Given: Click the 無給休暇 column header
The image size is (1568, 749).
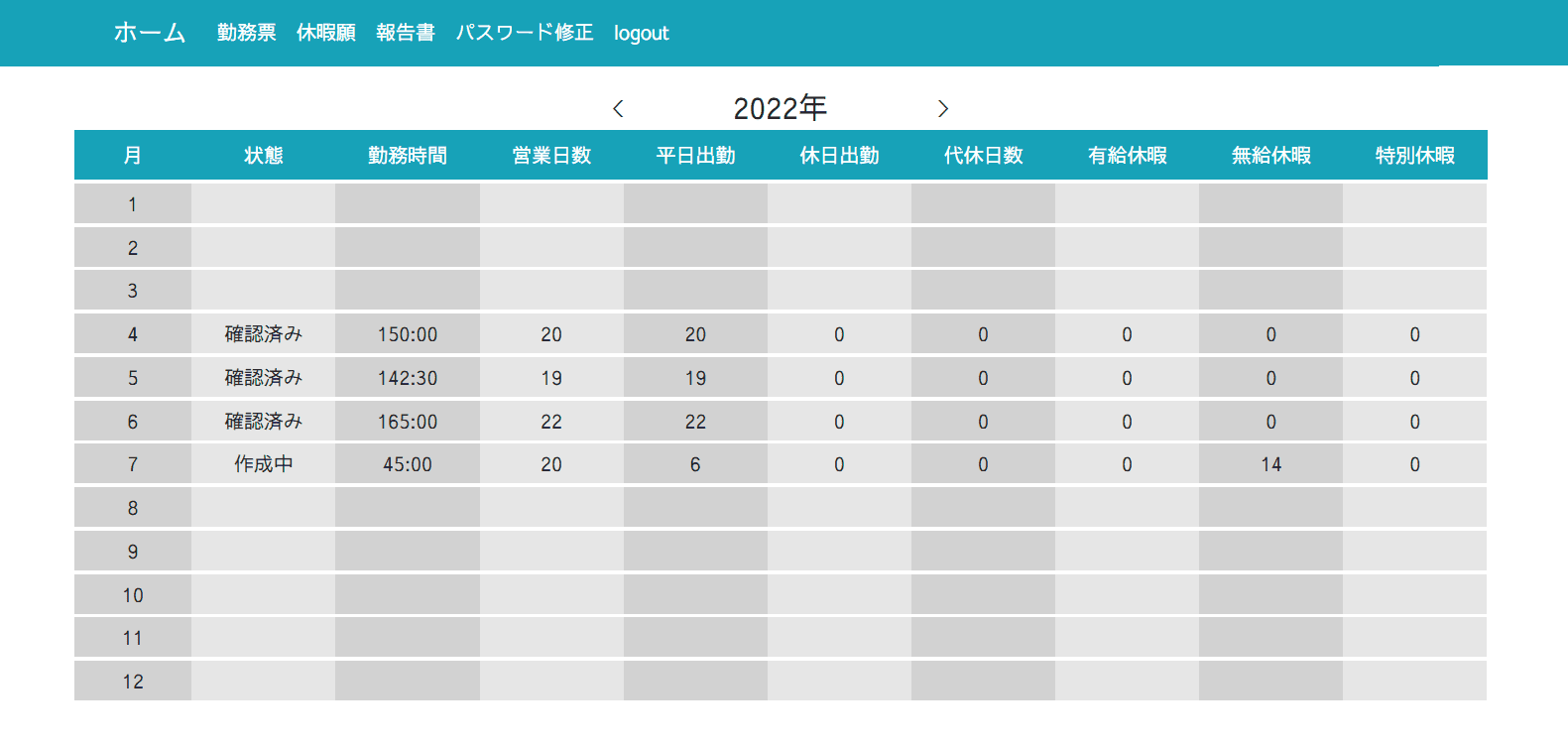Looking at the screenshot, I should point(1270,156).
